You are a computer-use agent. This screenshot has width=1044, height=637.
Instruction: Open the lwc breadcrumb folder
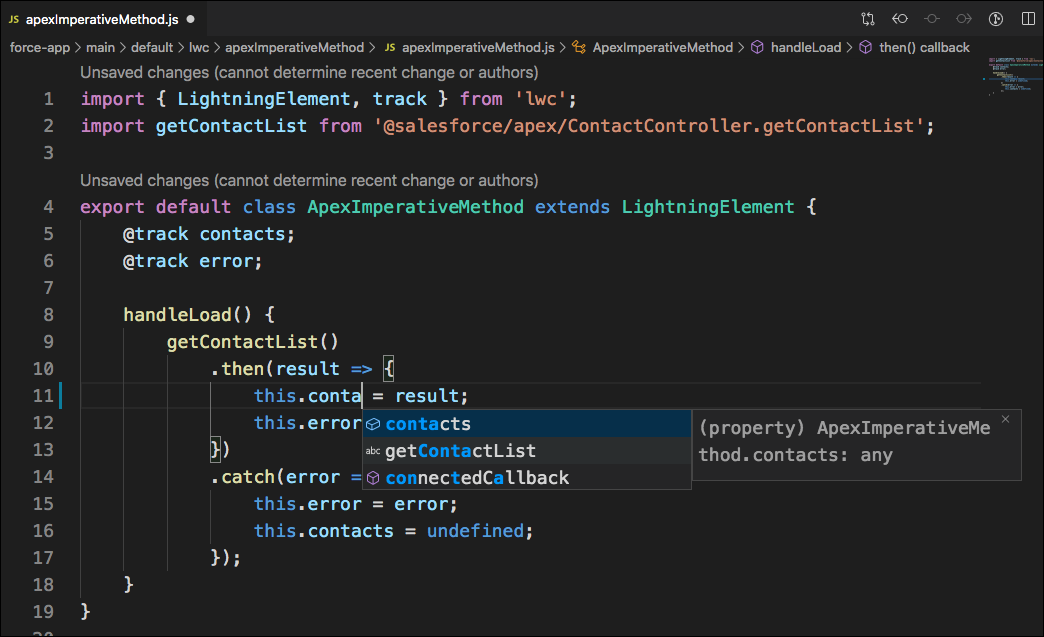coord(198,47)
